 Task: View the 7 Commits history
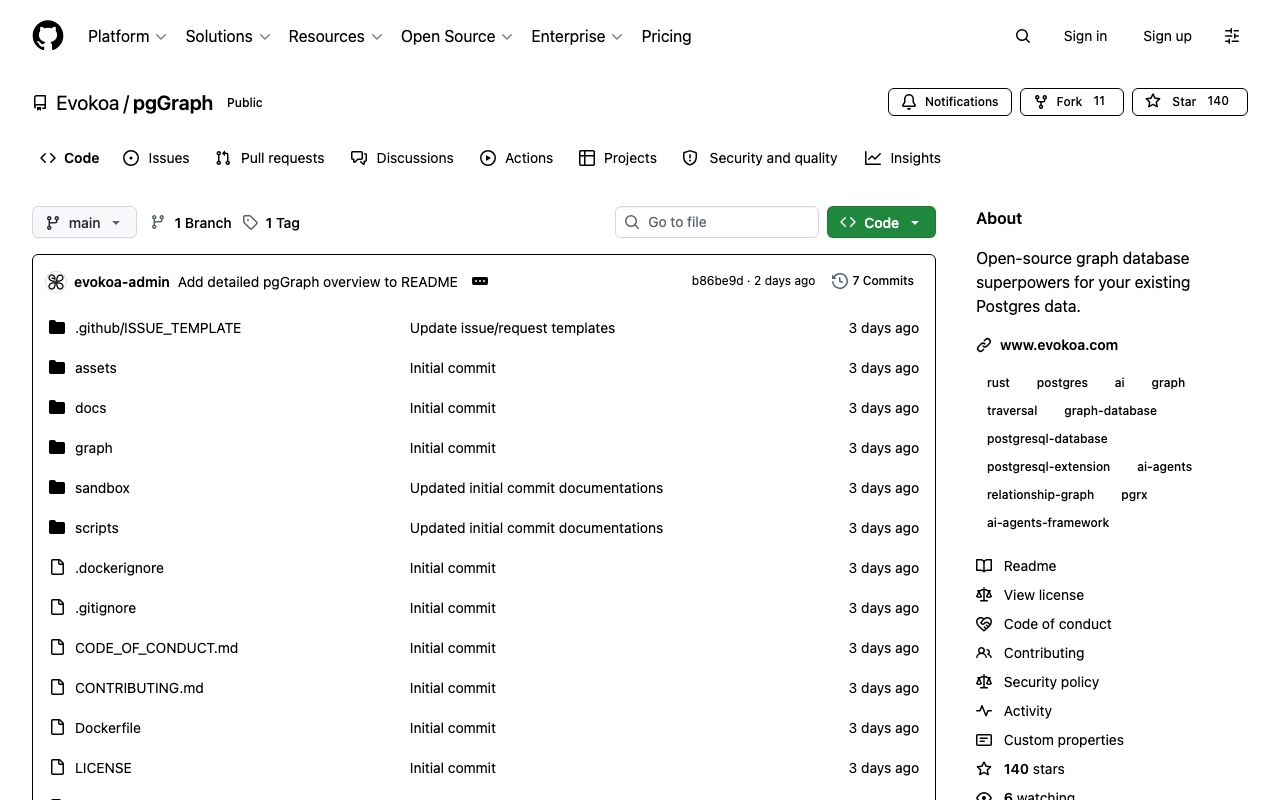tap(873, 281)
